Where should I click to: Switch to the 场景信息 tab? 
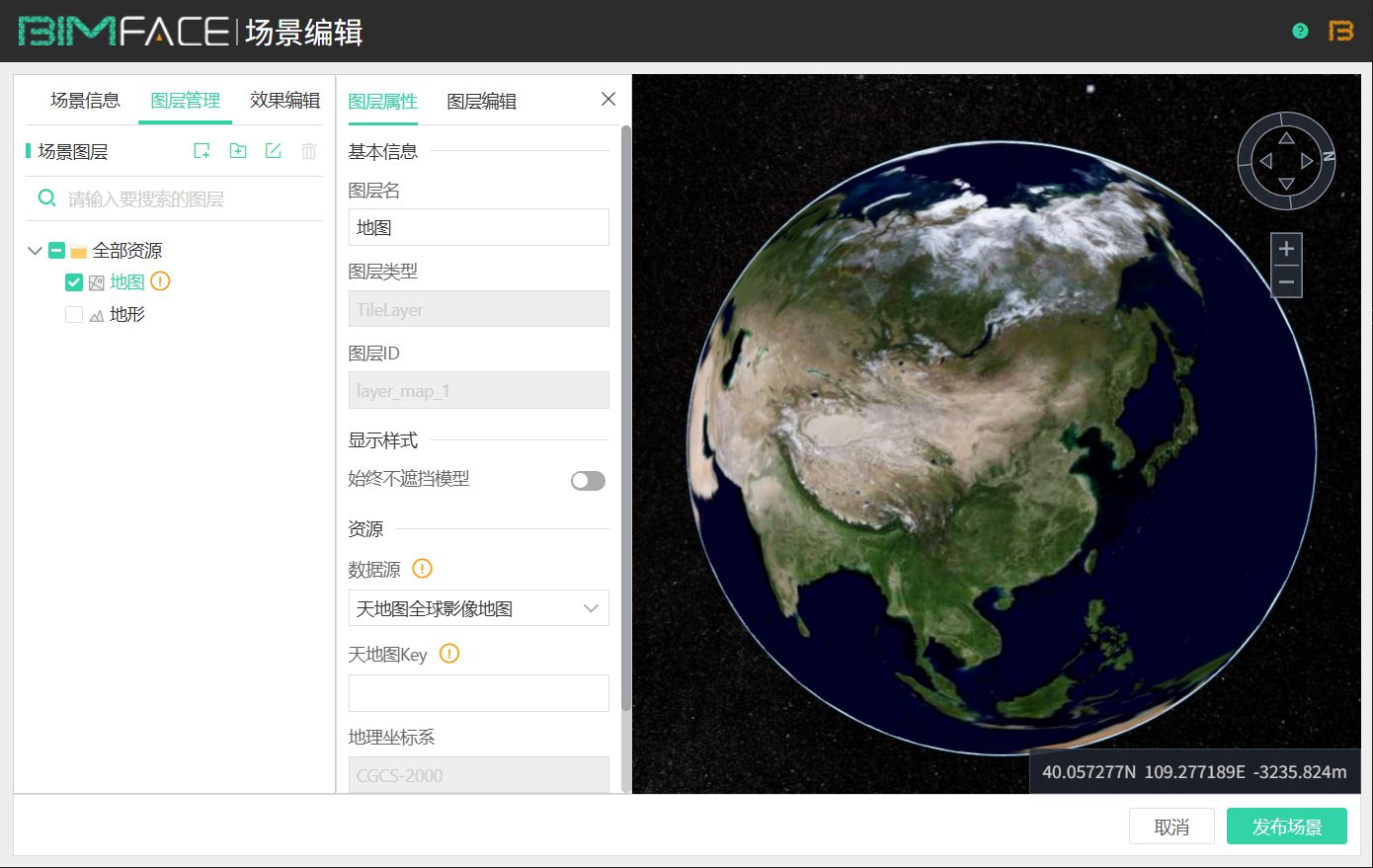click(85, 101)
